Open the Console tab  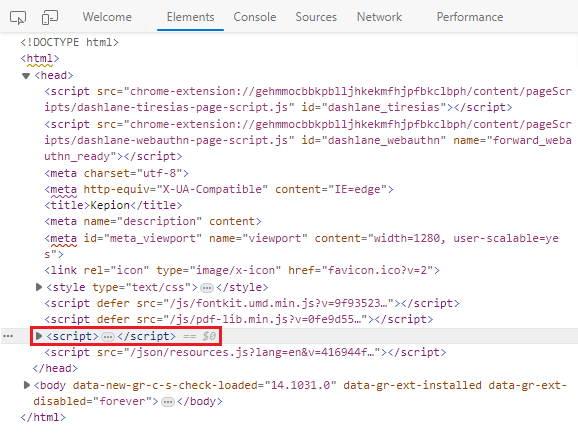point(255,17)
